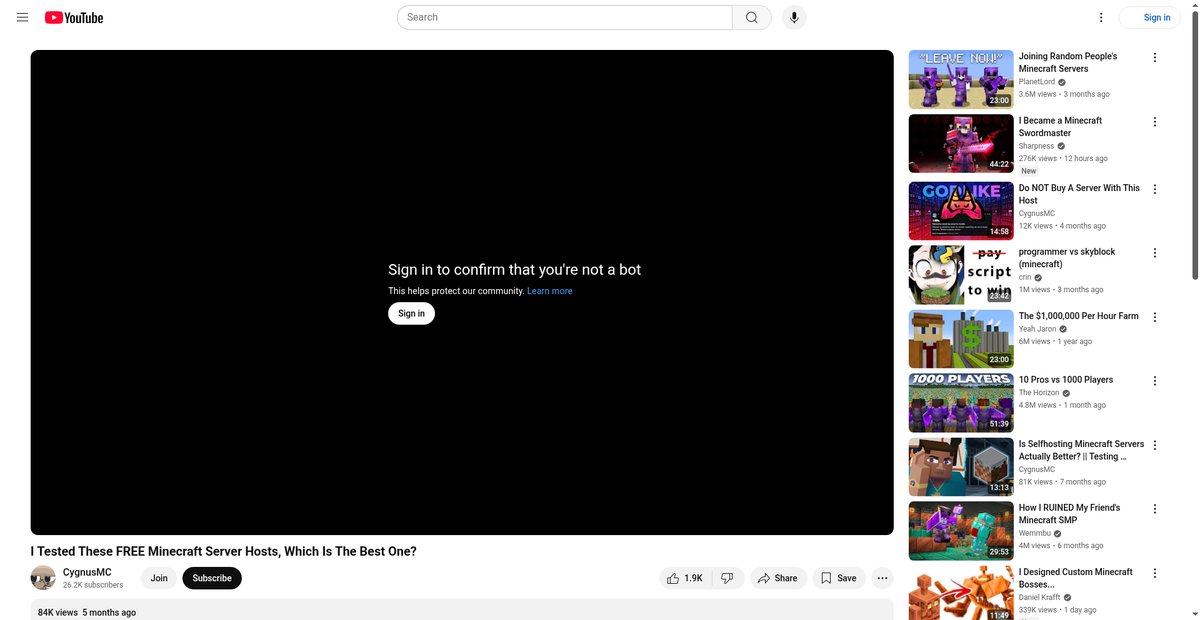1200x620 pixels.
Task: Like the video with 1.9K likes
Action: pos(685,578)
